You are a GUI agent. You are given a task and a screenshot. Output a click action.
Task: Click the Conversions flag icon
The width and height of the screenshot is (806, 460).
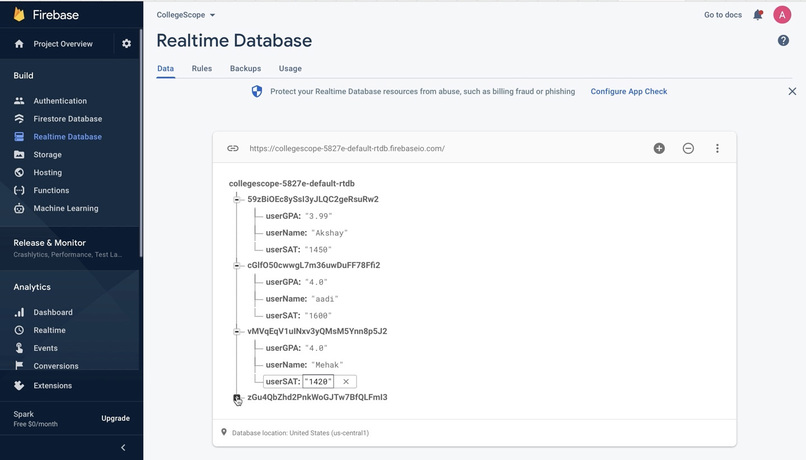point(19,365)
